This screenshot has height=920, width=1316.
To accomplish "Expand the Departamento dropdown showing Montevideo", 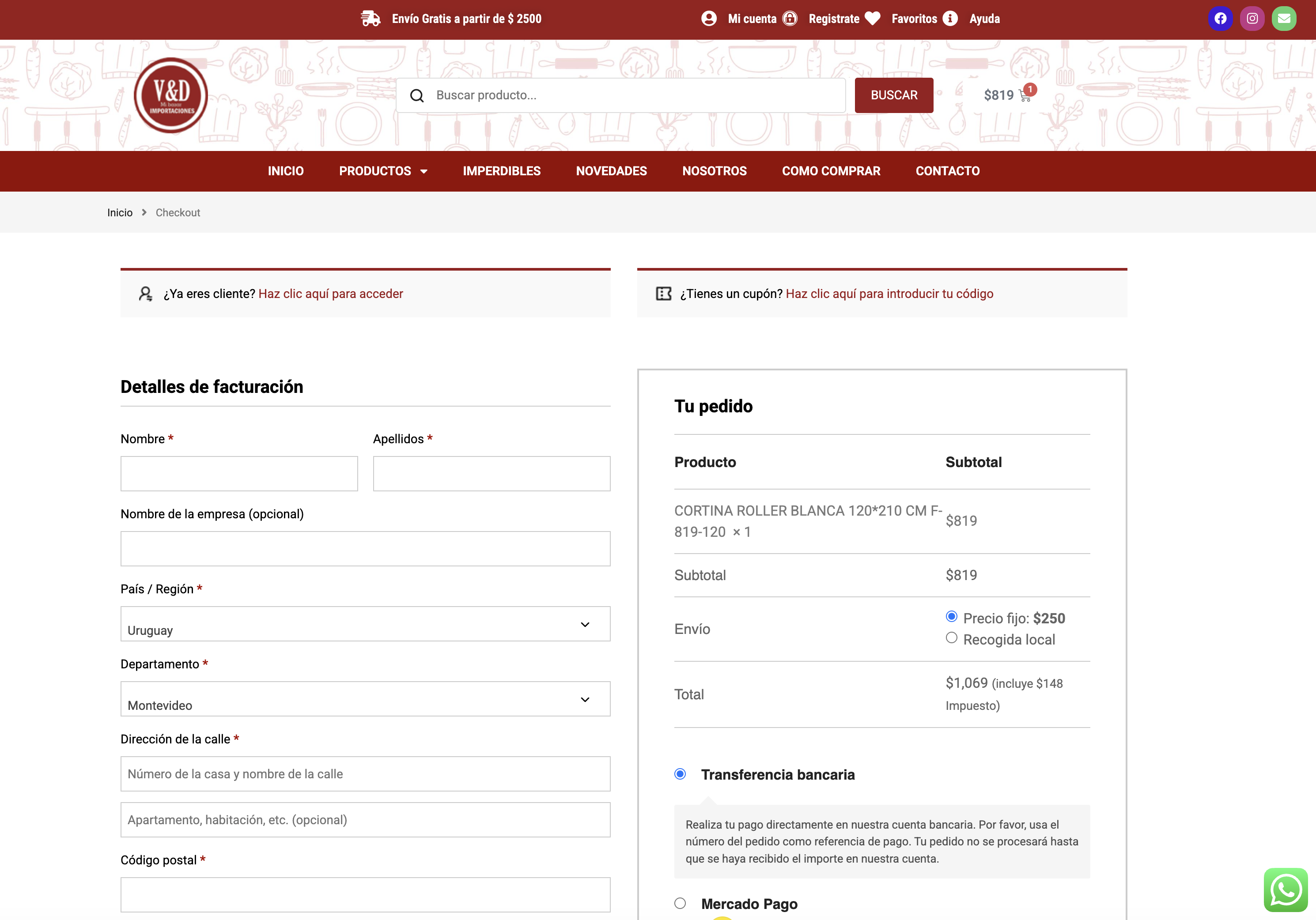I will [x=365, y=699].
